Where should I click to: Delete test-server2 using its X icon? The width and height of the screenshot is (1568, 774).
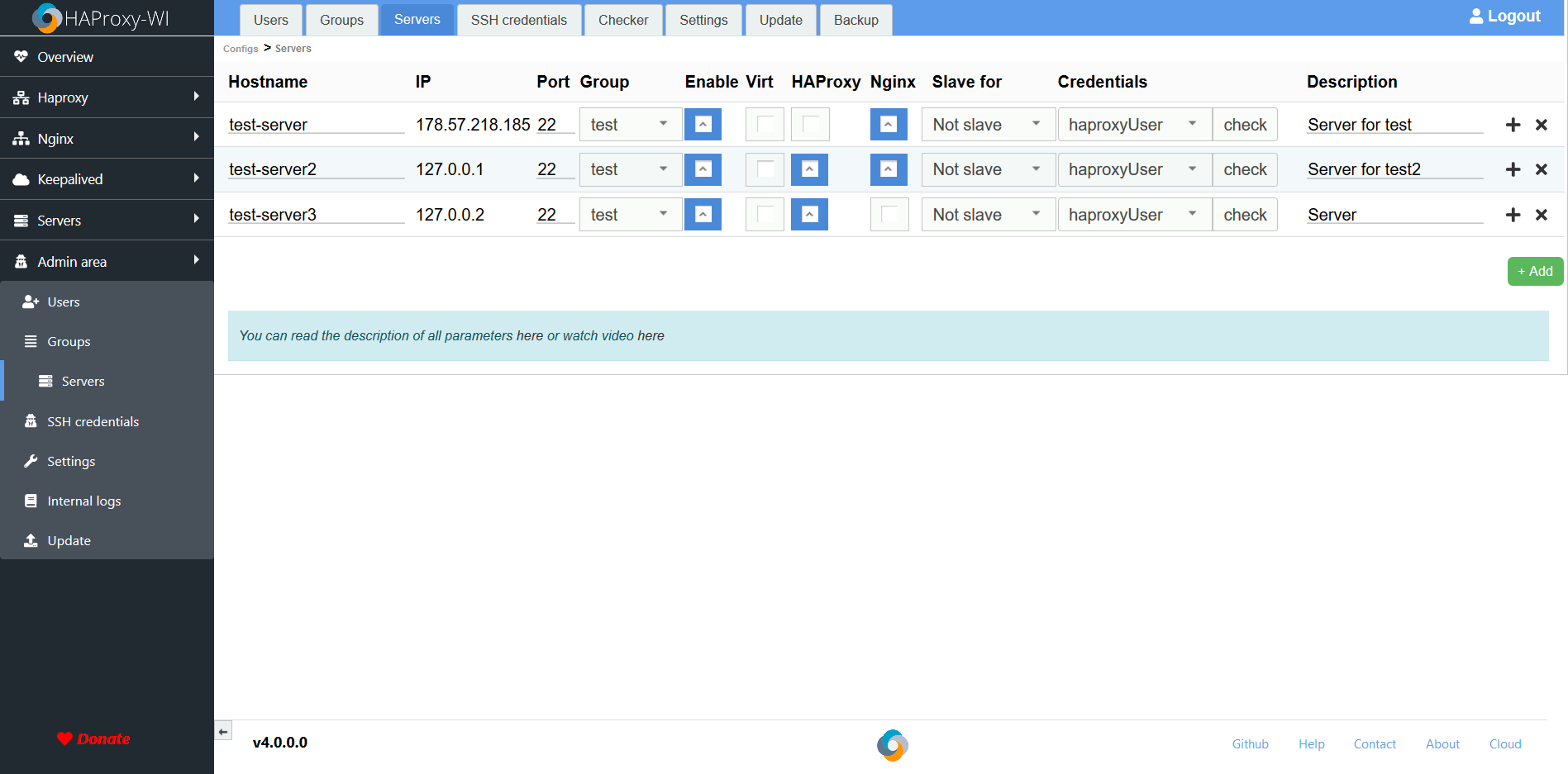[x=1541, y=169]
